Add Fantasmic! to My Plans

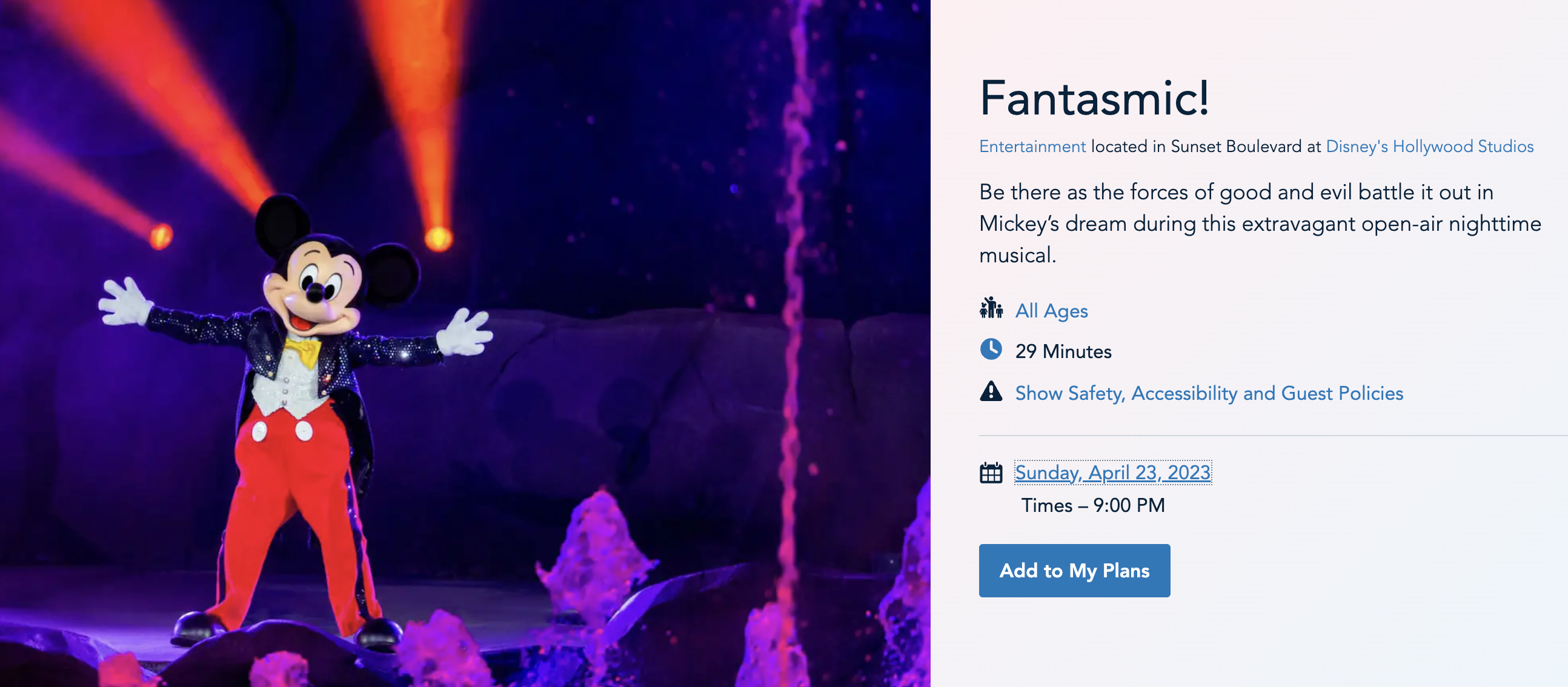point(1074,570)
